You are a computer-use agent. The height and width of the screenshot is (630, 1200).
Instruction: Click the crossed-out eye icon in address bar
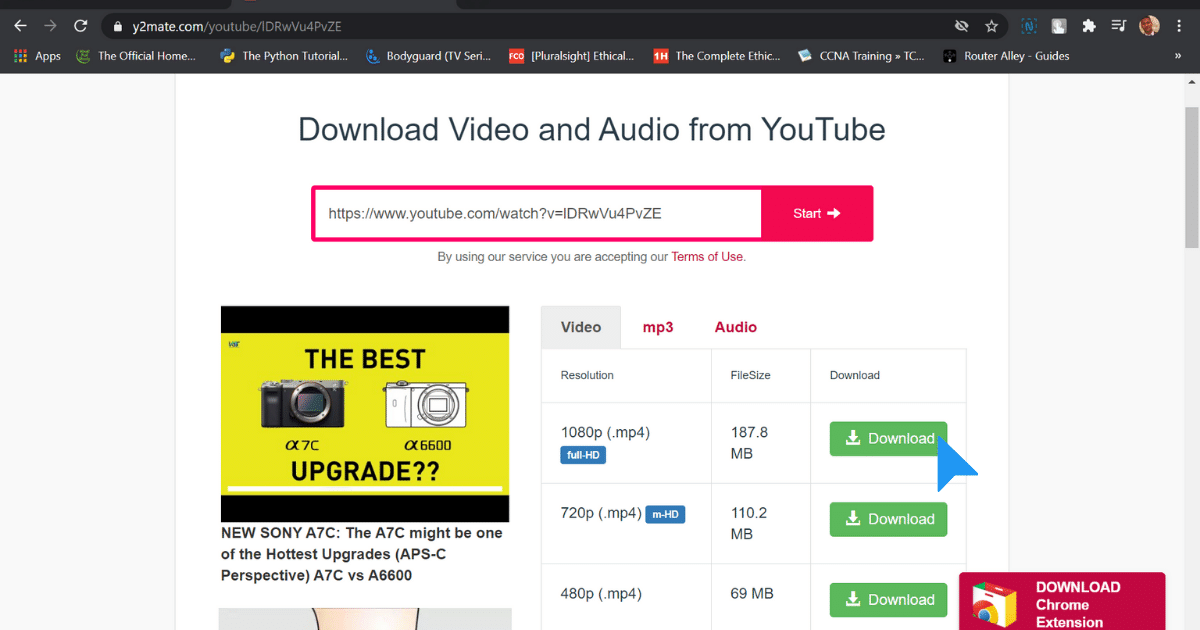click(x=961, y=26)
